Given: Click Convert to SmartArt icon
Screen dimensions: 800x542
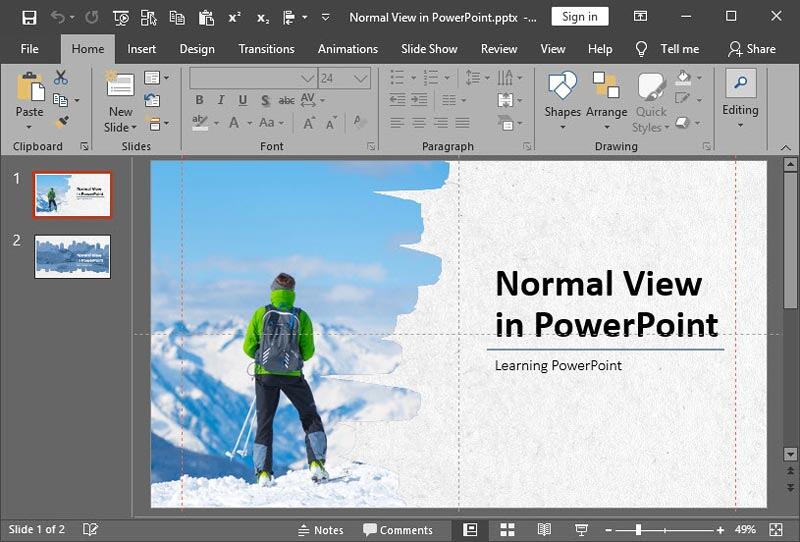Looking at the screenshot, I should coord(505,122).
